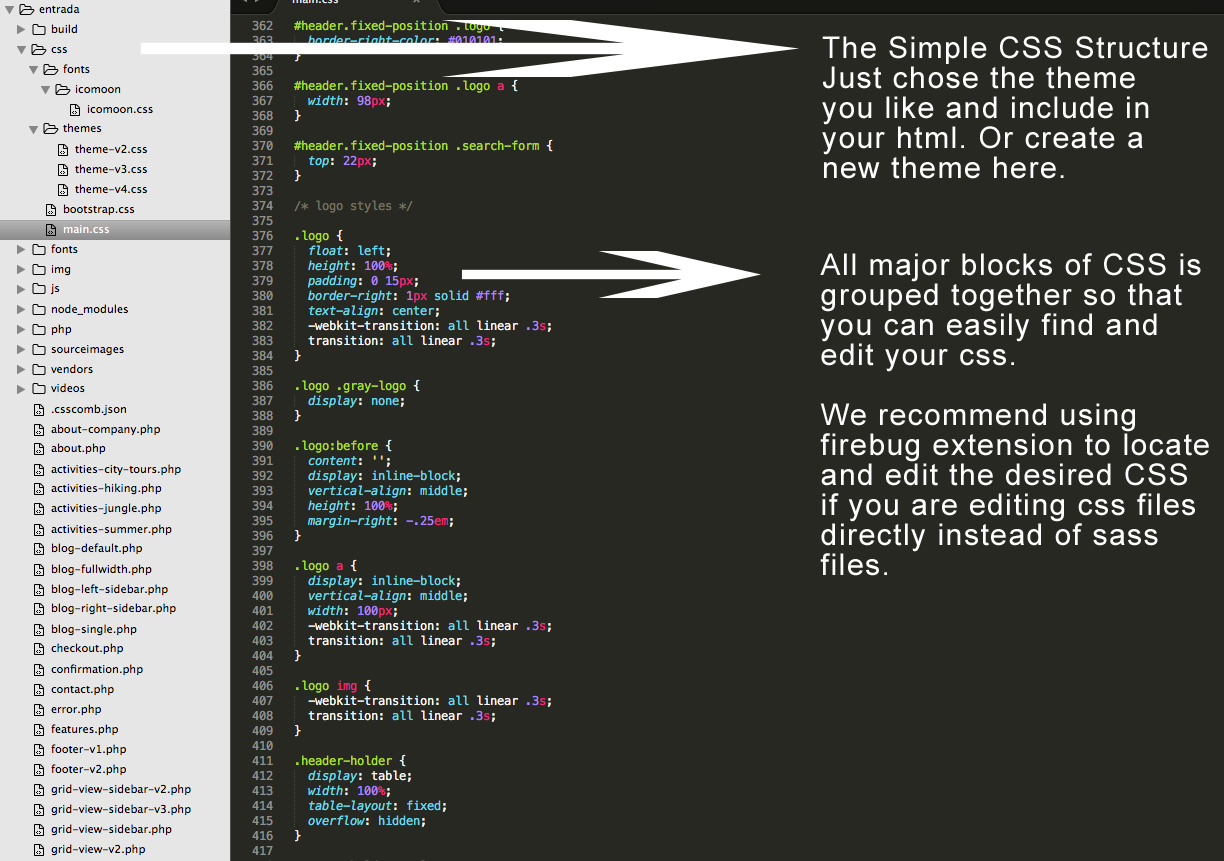The width and height of the screenshot is (1224, 861).
Task: Open contact.php in the file tree
Action: click(82, 689)
